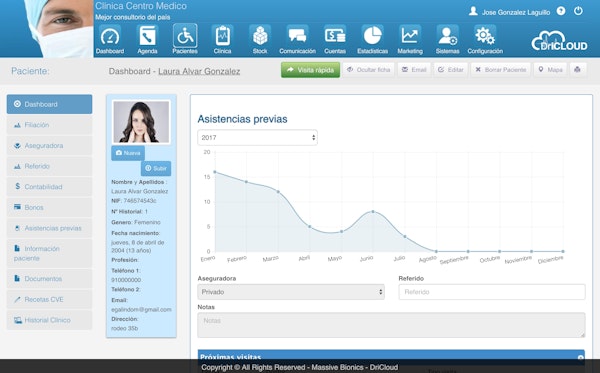Open the Agenda module icon

147,36
